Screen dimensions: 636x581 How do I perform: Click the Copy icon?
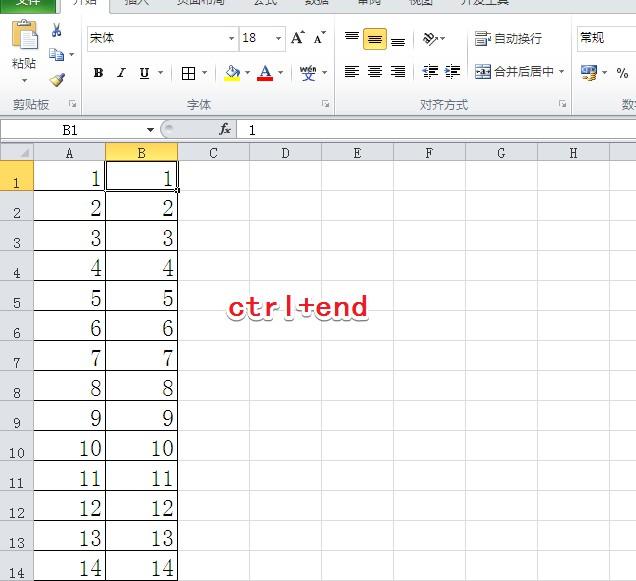point(56,55)
